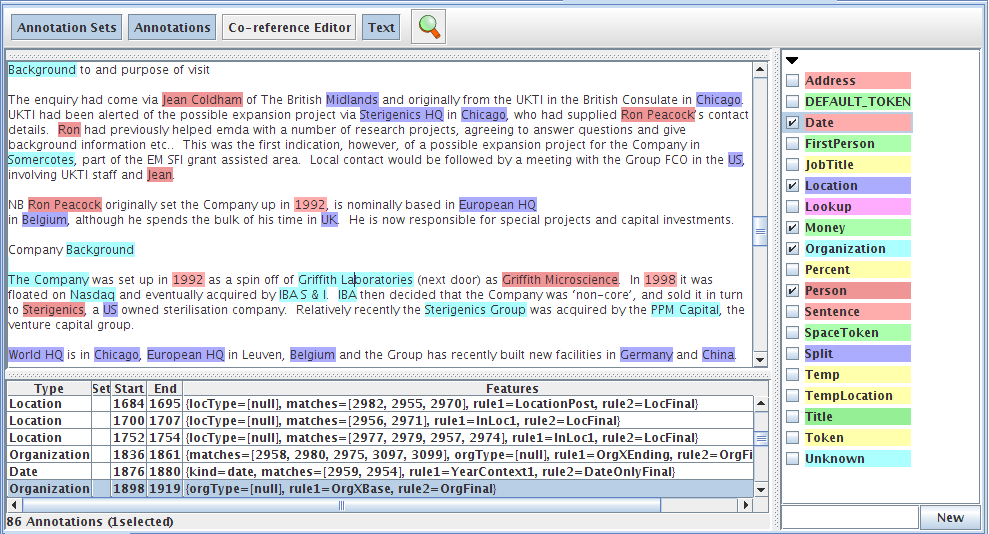This screenshot has height=534, width=989.
Task: Enable the Title checkbox
Action: pyautogui.click(x=793, y=417)
